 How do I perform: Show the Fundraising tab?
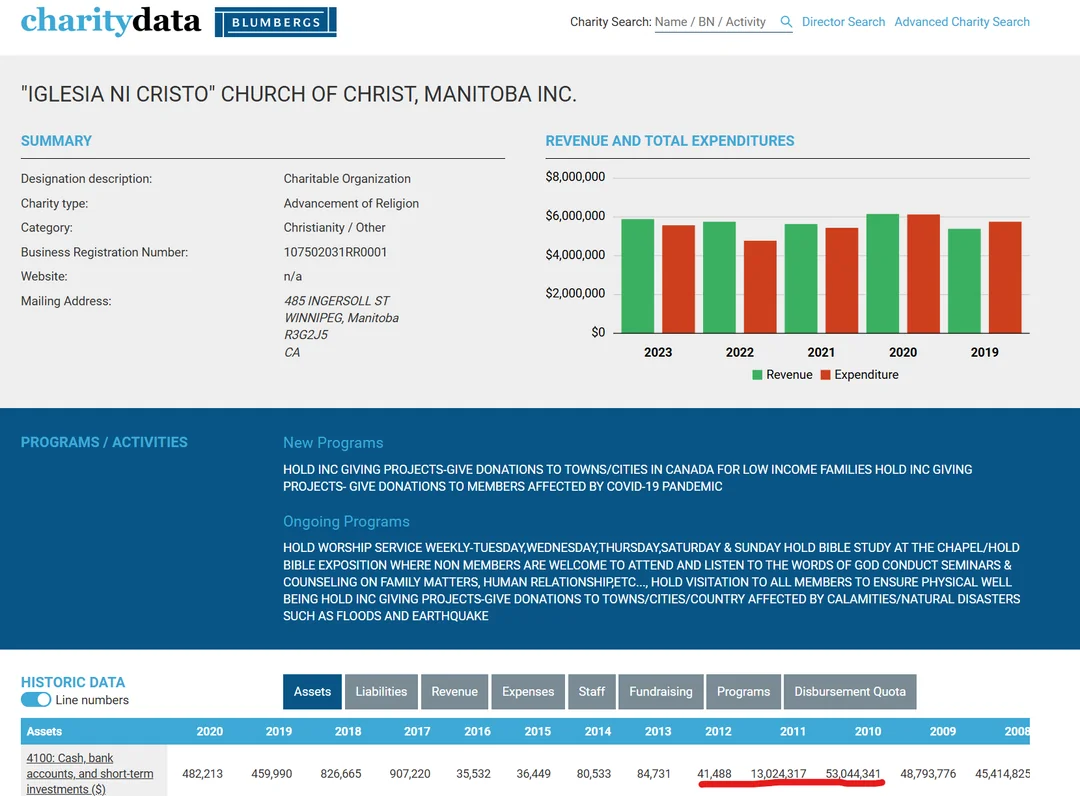coord(661,691)
